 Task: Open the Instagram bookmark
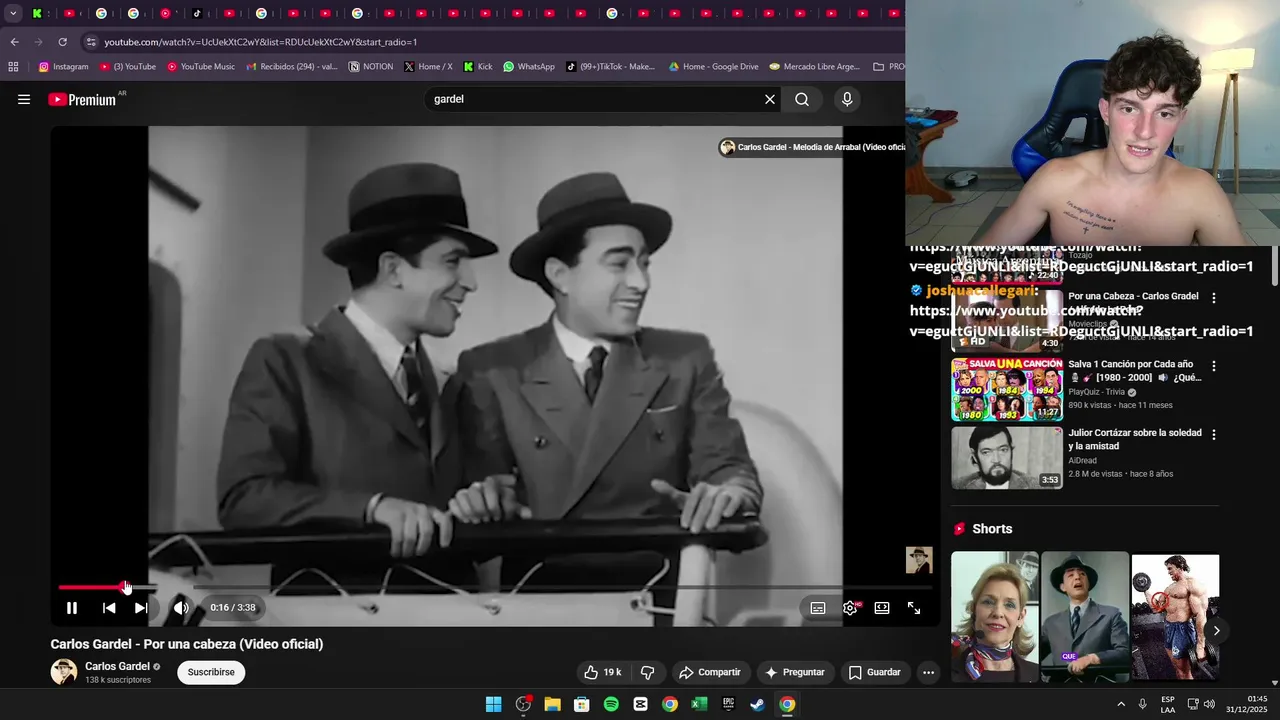[x=63, y=67]
